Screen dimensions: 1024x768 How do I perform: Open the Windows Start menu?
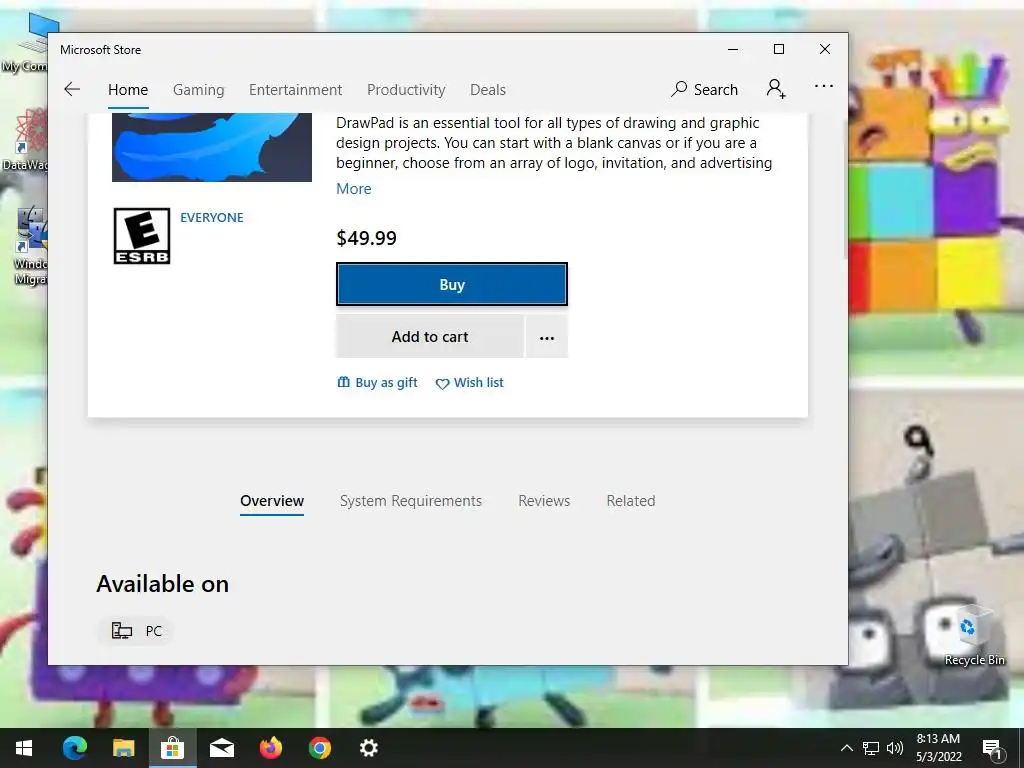24,748
